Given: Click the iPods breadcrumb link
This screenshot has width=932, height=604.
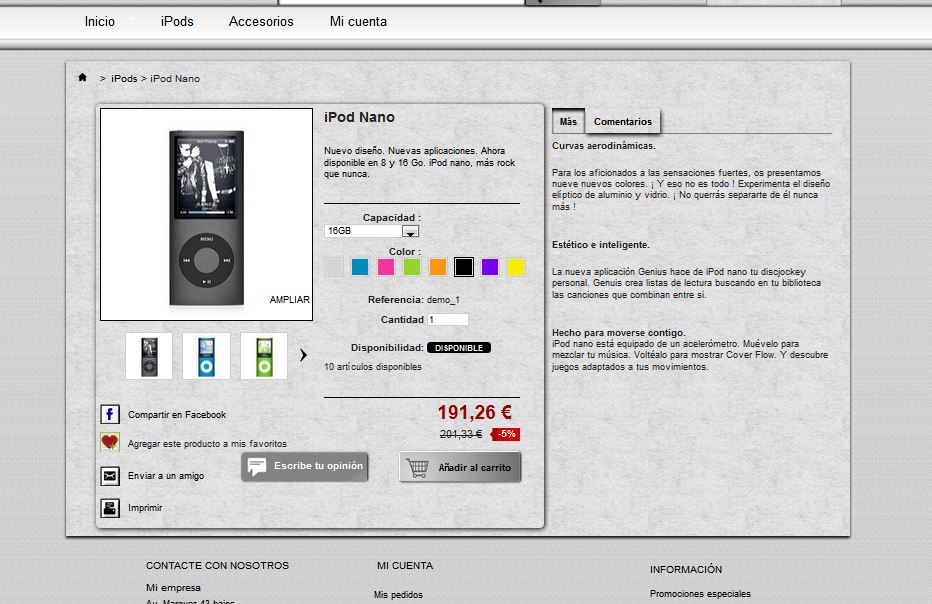Looking at the screenshot, I should pos(124,78).
